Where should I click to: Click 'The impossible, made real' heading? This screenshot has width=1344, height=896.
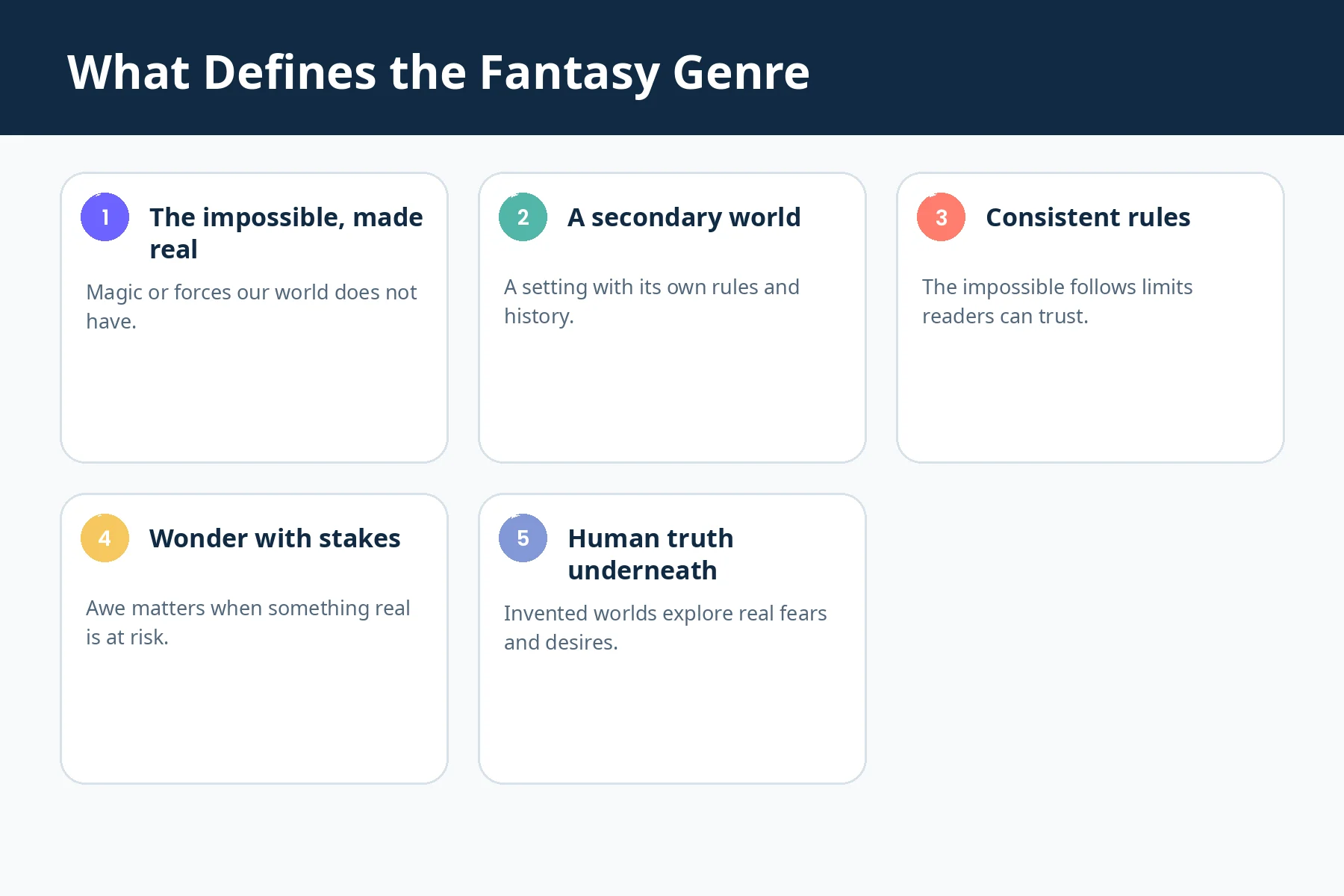(x=286, y=233)
